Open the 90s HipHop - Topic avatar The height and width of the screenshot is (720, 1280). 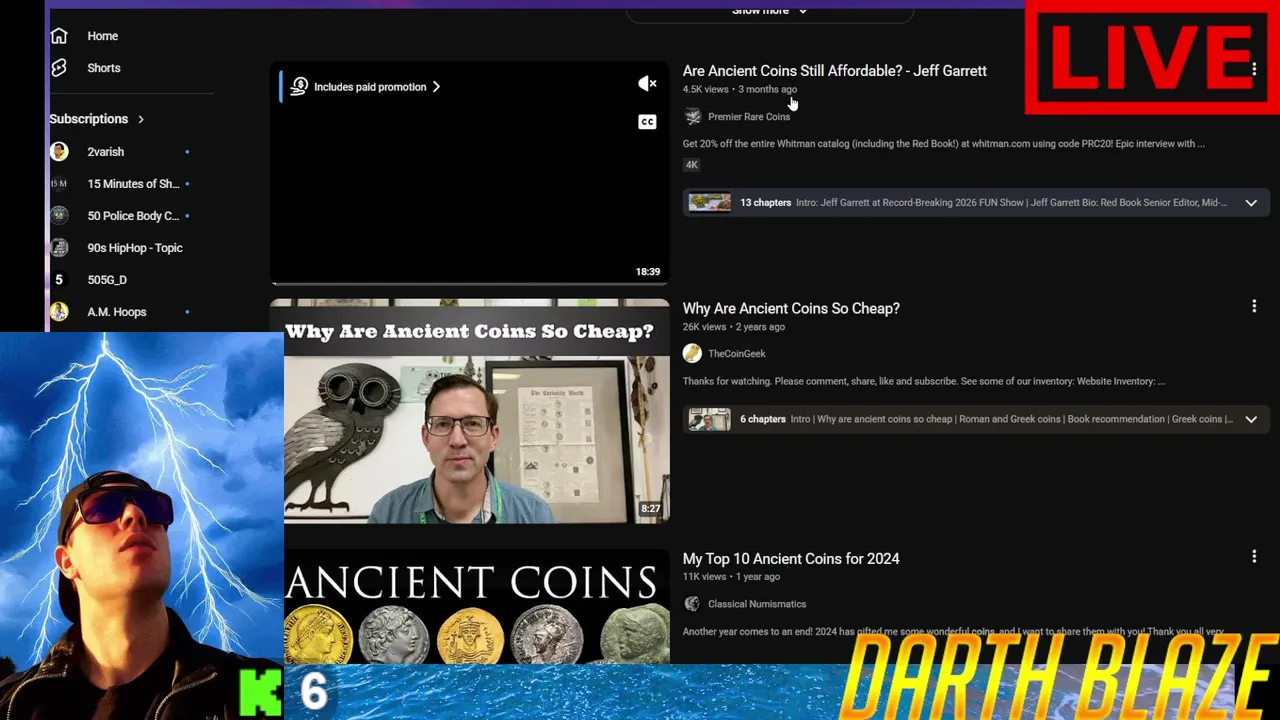click(x=59, y=248)
